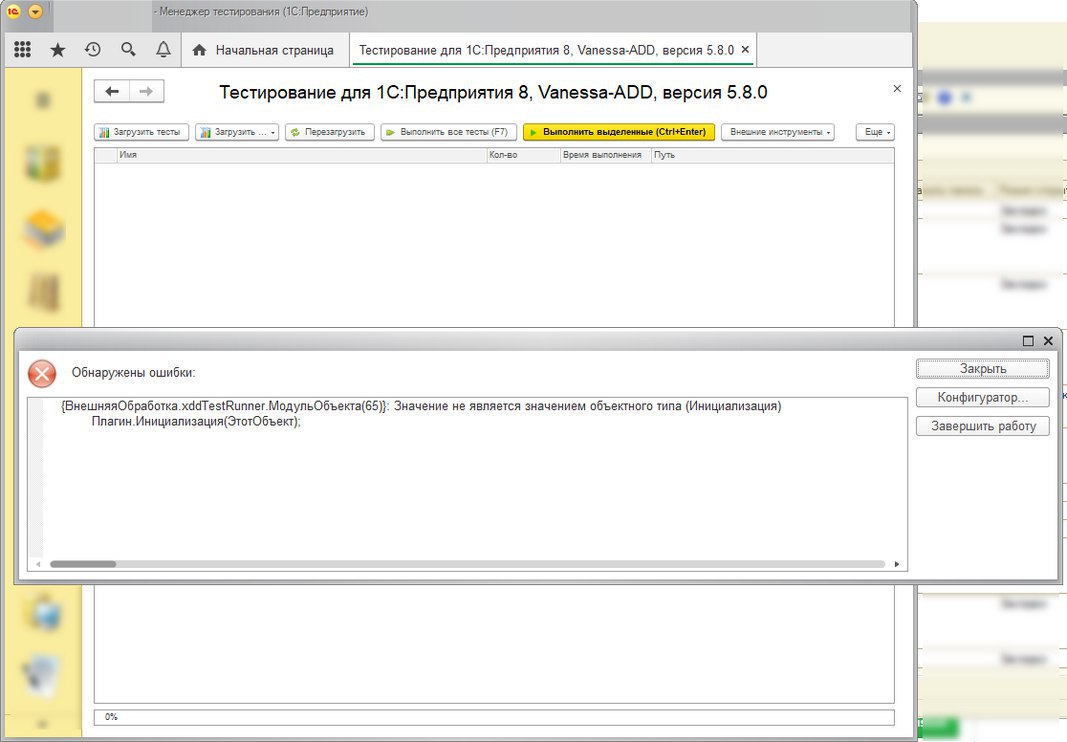Open Favorites star icon

click(58, 50)
